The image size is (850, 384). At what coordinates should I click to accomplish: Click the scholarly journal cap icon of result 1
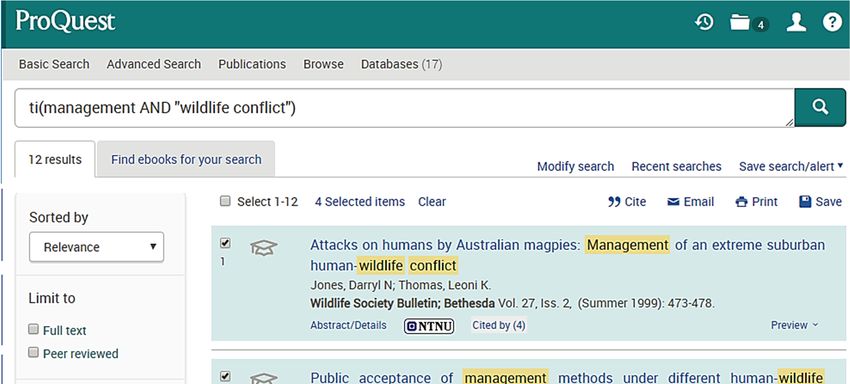tap(263, 247)
